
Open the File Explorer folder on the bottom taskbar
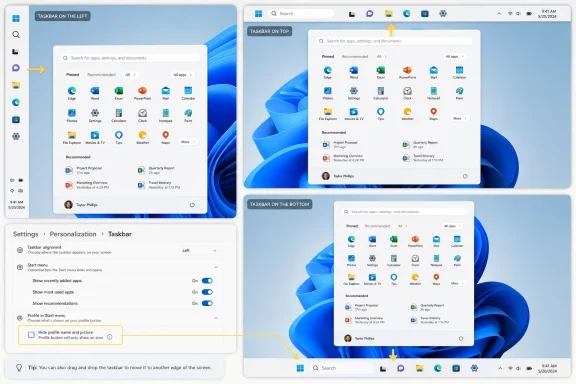coord(420,368)
